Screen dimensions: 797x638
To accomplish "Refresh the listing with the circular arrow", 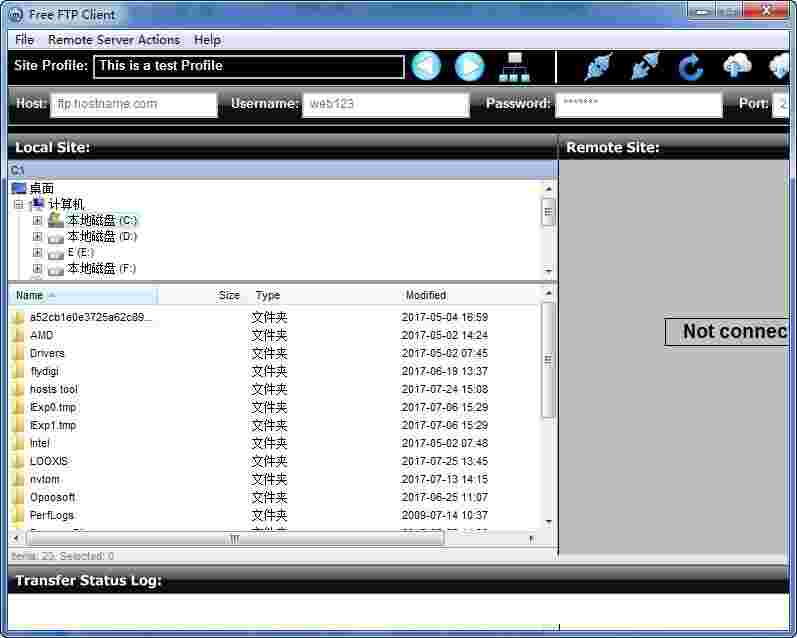I will pyautogui.click(x=691, y=67).
